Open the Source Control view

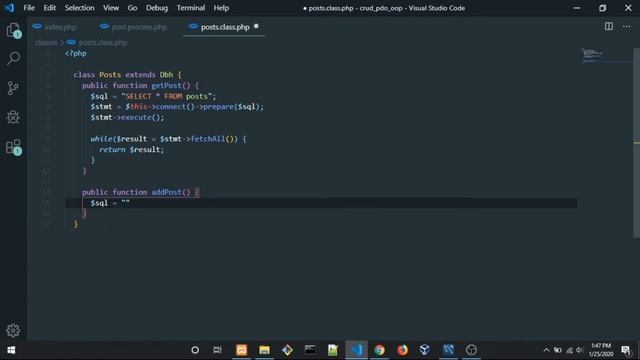click(13, 88)
